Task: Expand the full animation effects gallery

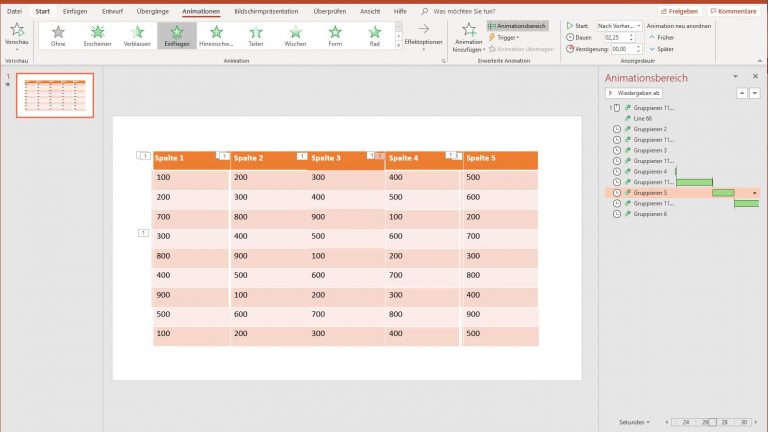Action: pyautogui.click(x=399, y=45)
